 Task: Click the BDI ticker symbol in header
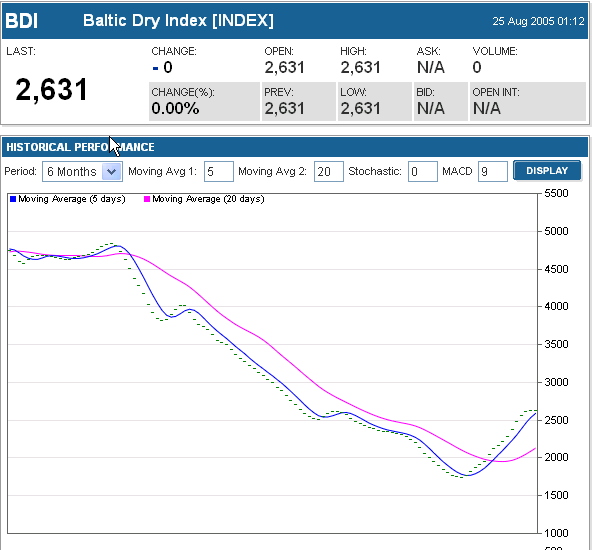tap(22, 20)
